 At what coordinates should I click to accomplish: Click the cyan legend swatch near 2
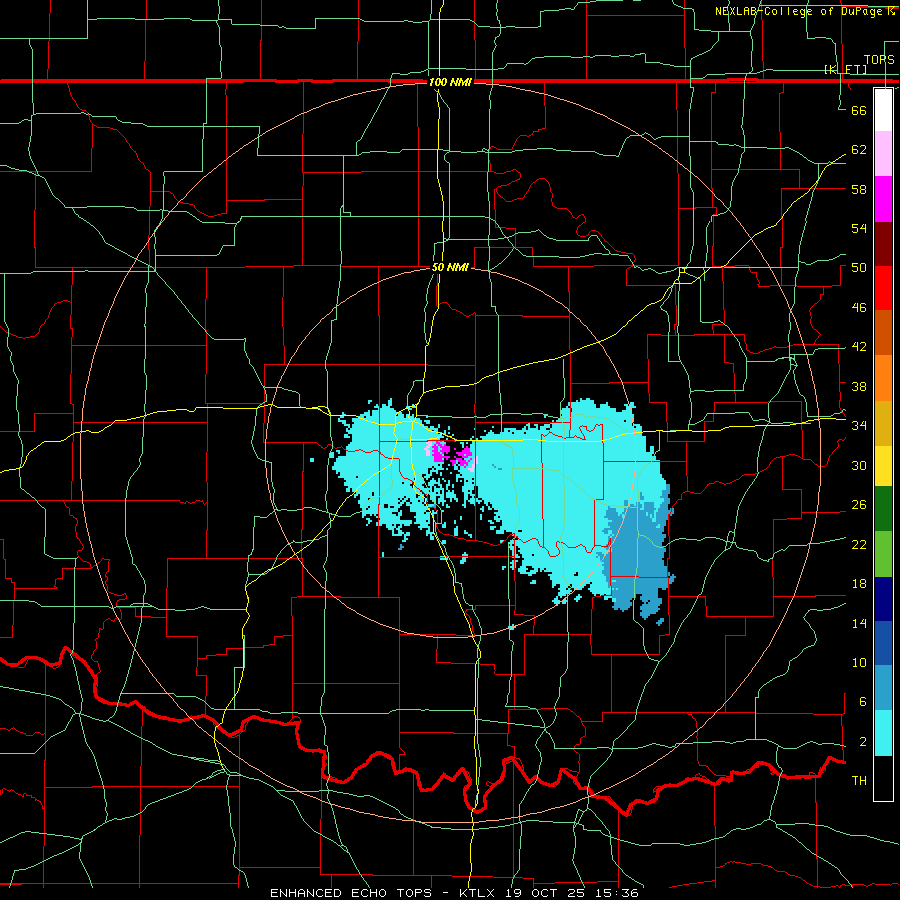pyautogui.click(x=883, y=733)
